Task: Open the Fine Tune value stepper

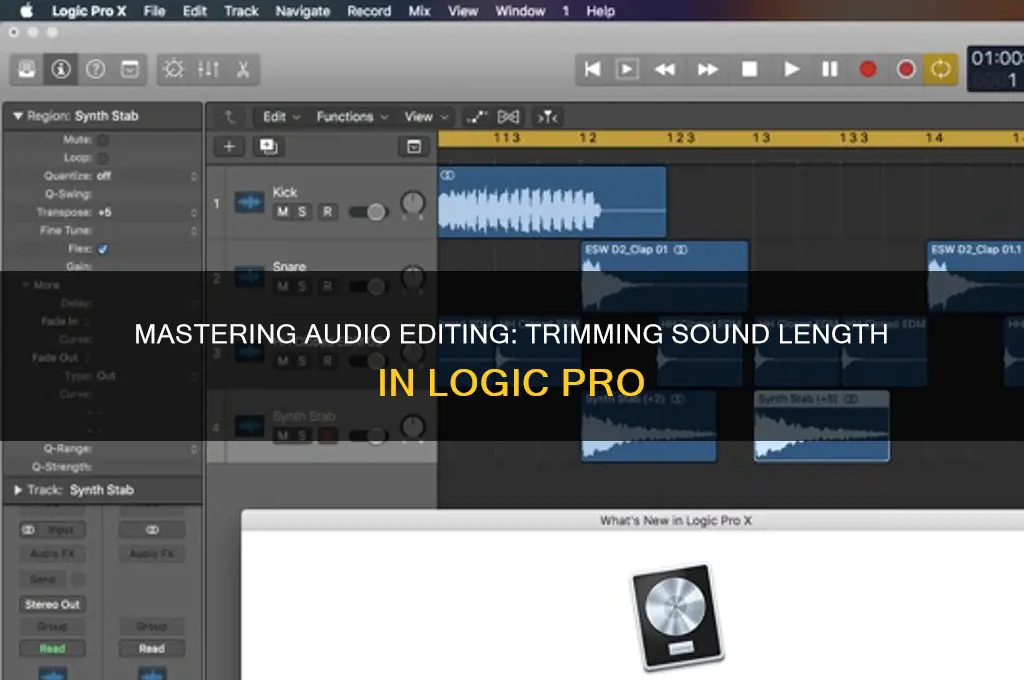Action: pyautogui.click(x=193, y=231)
